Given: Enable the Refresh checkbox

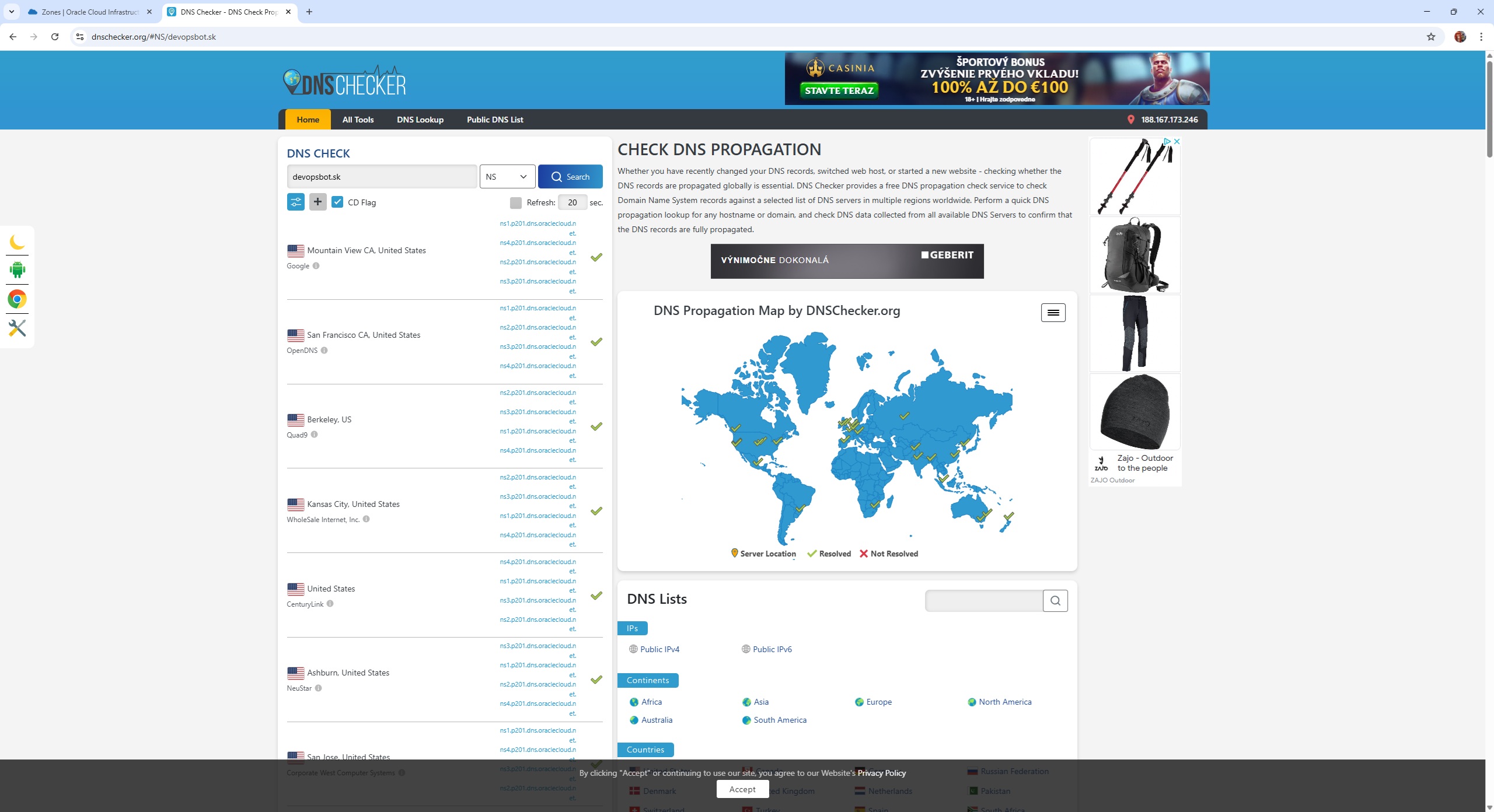Looking at the screenshot, I should [515, 202].
